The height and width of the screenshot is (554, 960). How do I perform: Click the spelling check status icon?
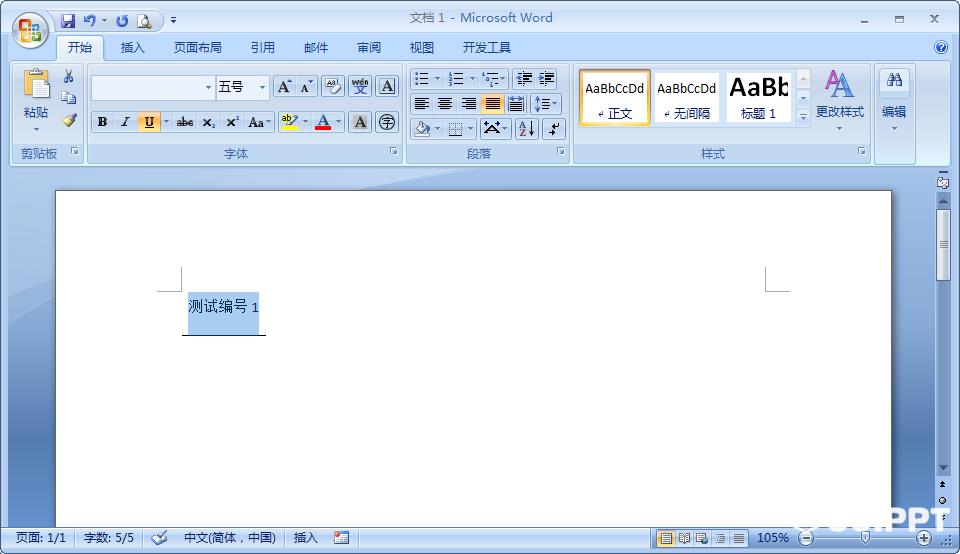click(159, 537)
